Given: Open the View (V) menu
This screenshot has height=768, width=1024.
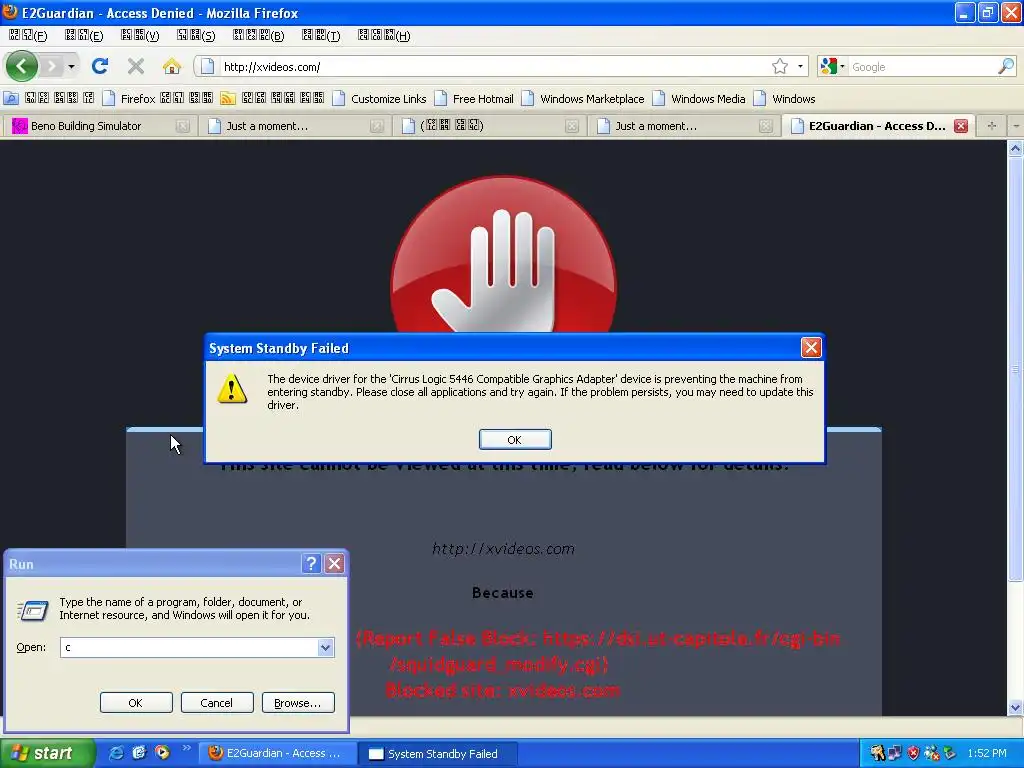Looking at the screenshot, I should [140, 35].
